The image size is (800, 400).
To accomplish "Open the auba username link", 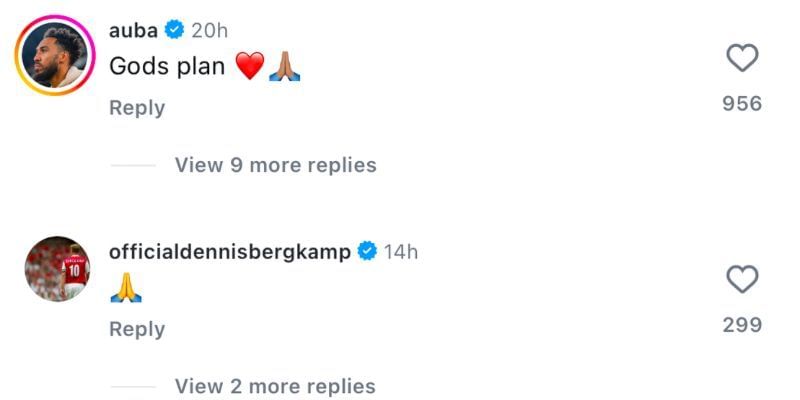I will tap(133, 31).
